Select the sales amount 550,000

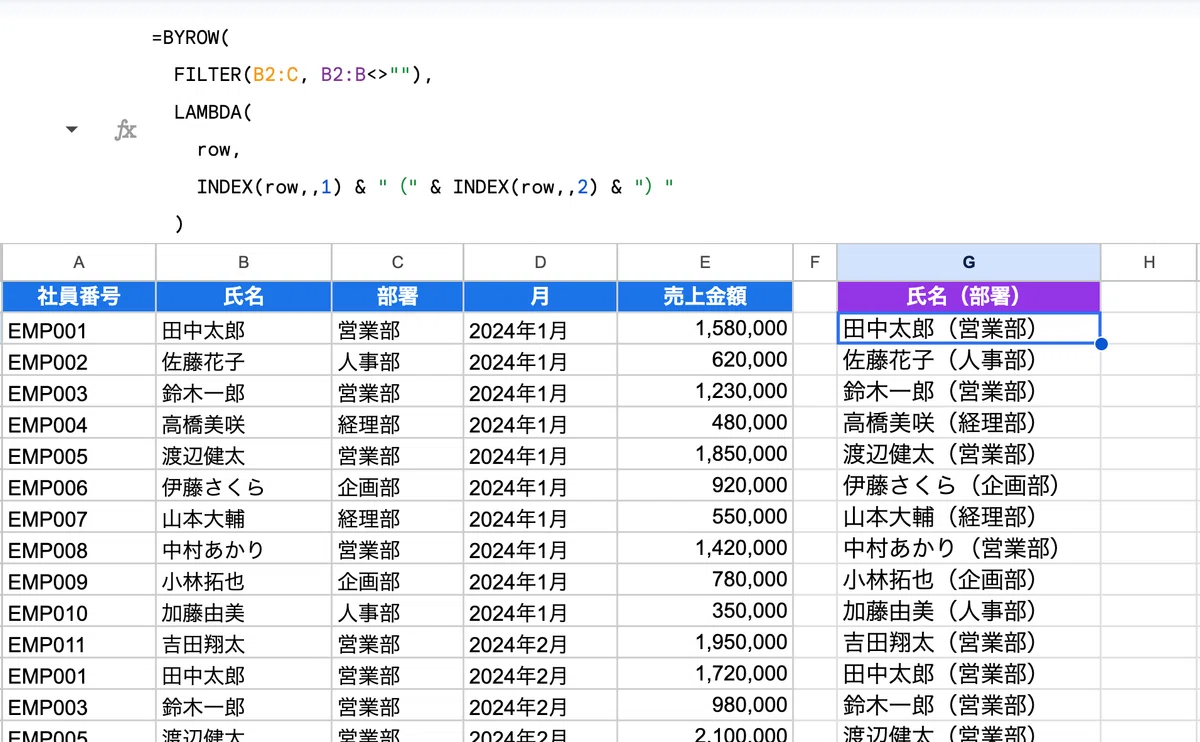[705, 518]
